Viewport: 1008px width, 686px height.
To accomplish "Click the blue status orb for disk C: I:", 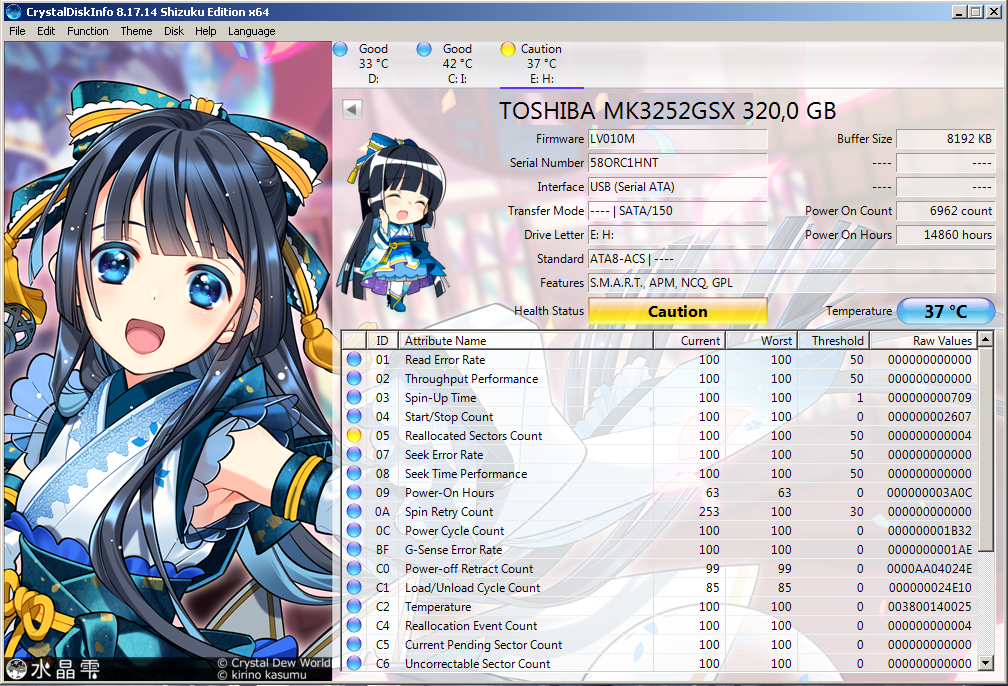I will [x=424, y=49].
